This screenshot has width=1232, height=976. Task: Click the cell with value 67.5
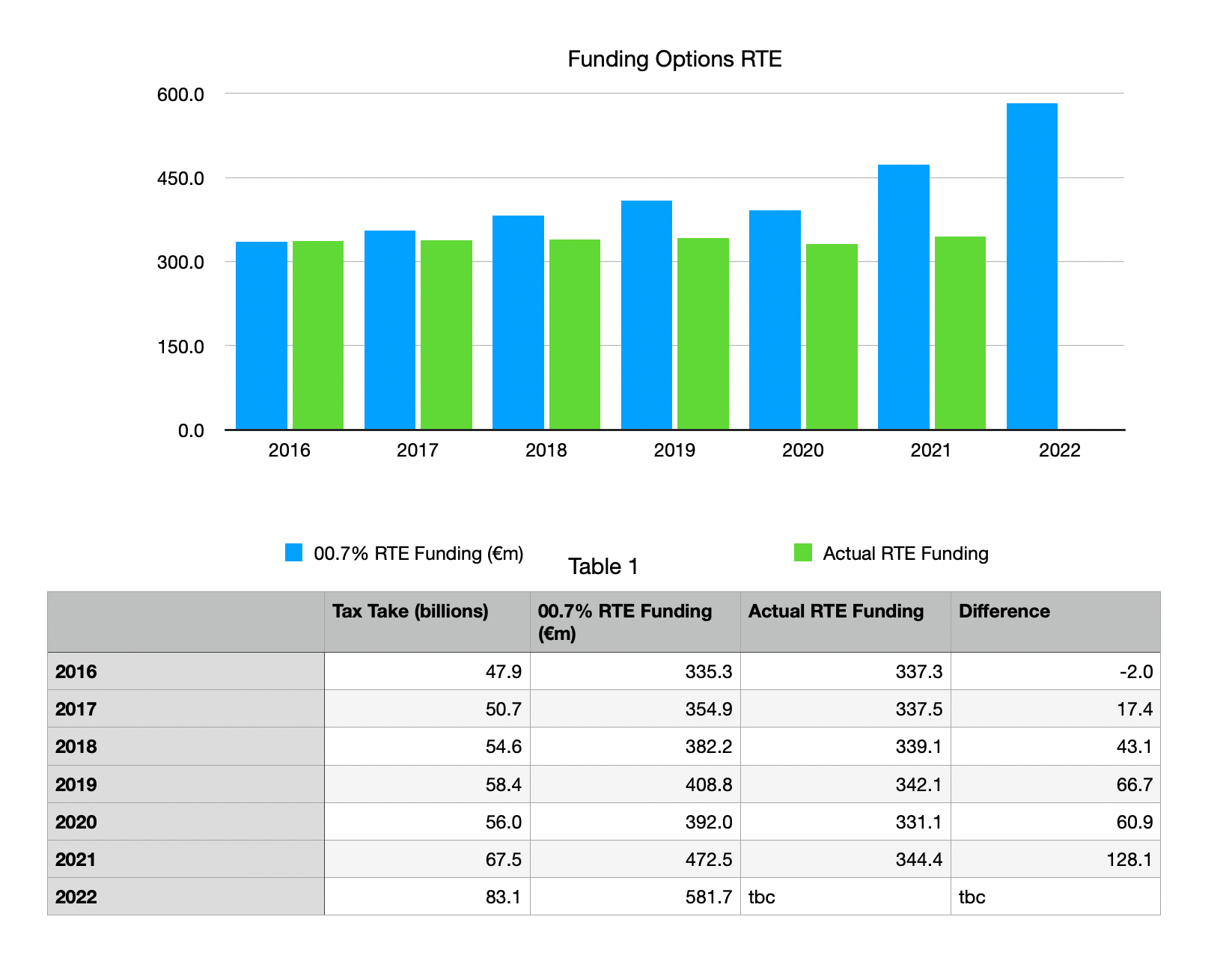coord(427,859)
